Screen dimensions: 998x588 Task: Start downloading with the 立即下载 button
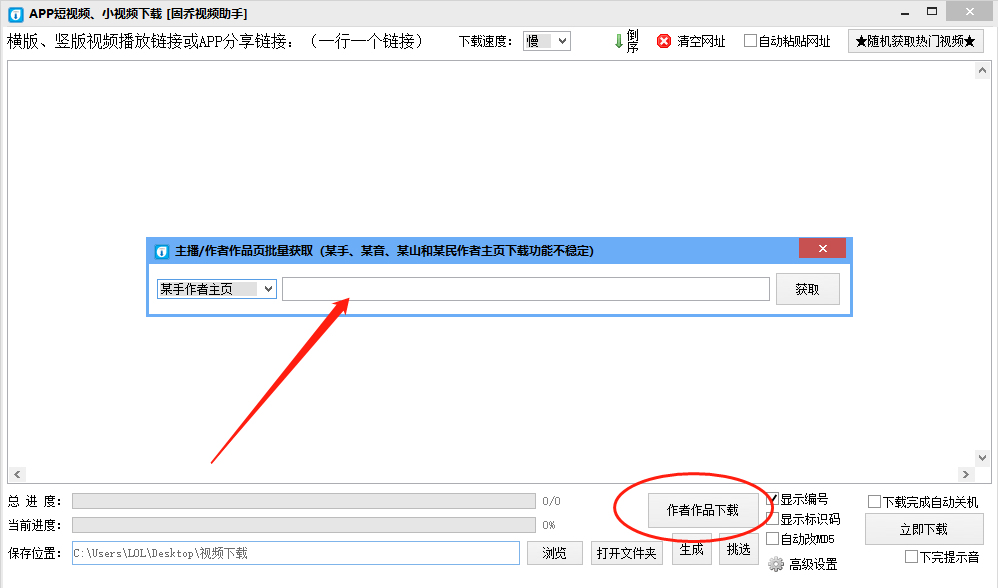923,529
